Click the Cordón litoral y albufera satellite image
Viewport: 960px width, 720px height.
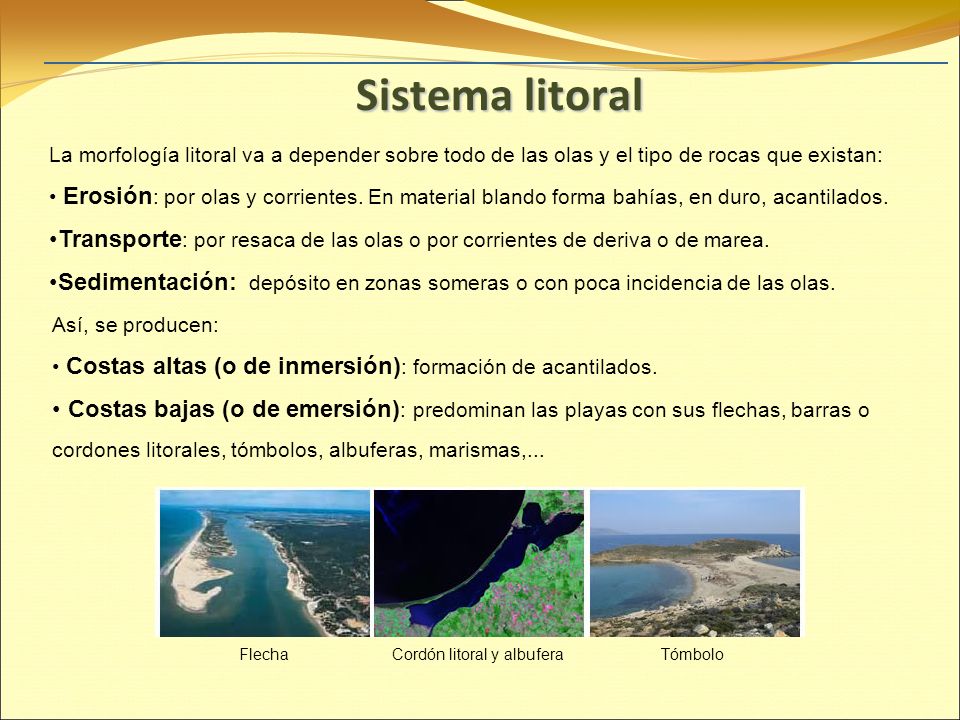(479, 563)
